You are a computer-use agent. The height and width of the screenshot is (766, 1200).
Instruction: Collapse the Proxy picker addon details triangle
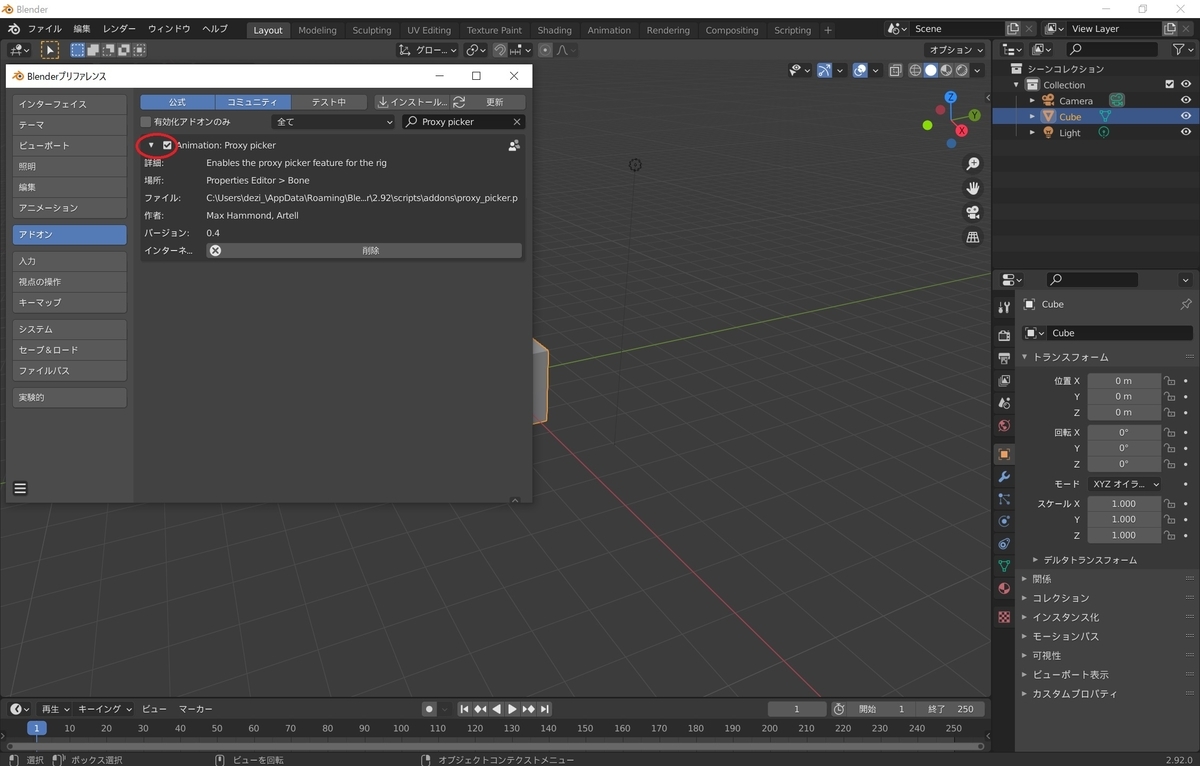151,145
